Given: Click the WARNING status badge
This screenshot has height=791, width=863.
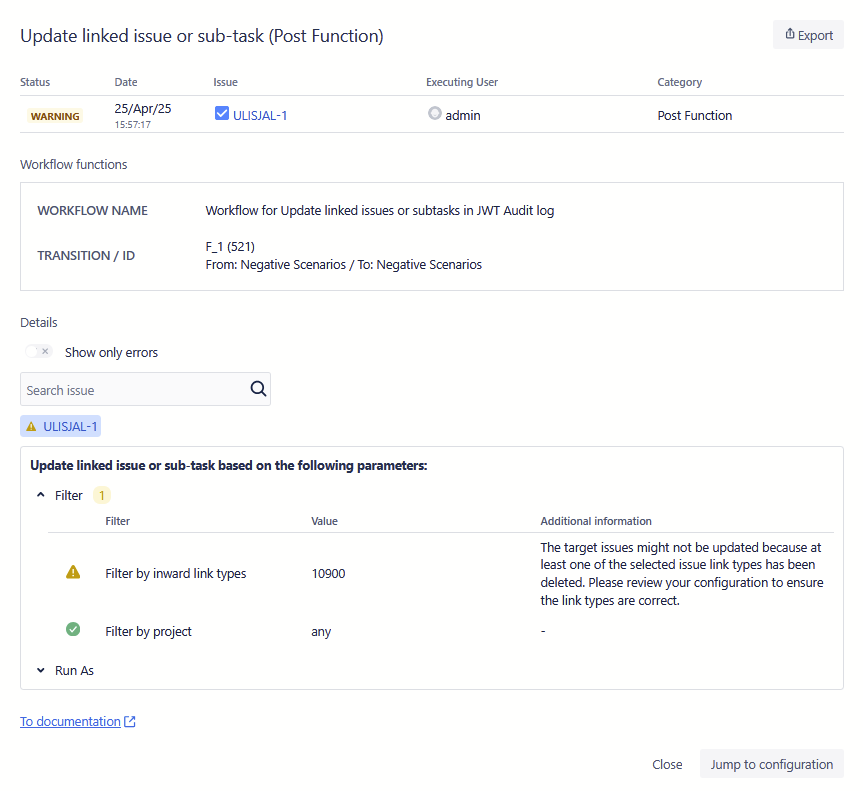Looking at the screenshot, I should pyautogui.click(x=55, y=116).
